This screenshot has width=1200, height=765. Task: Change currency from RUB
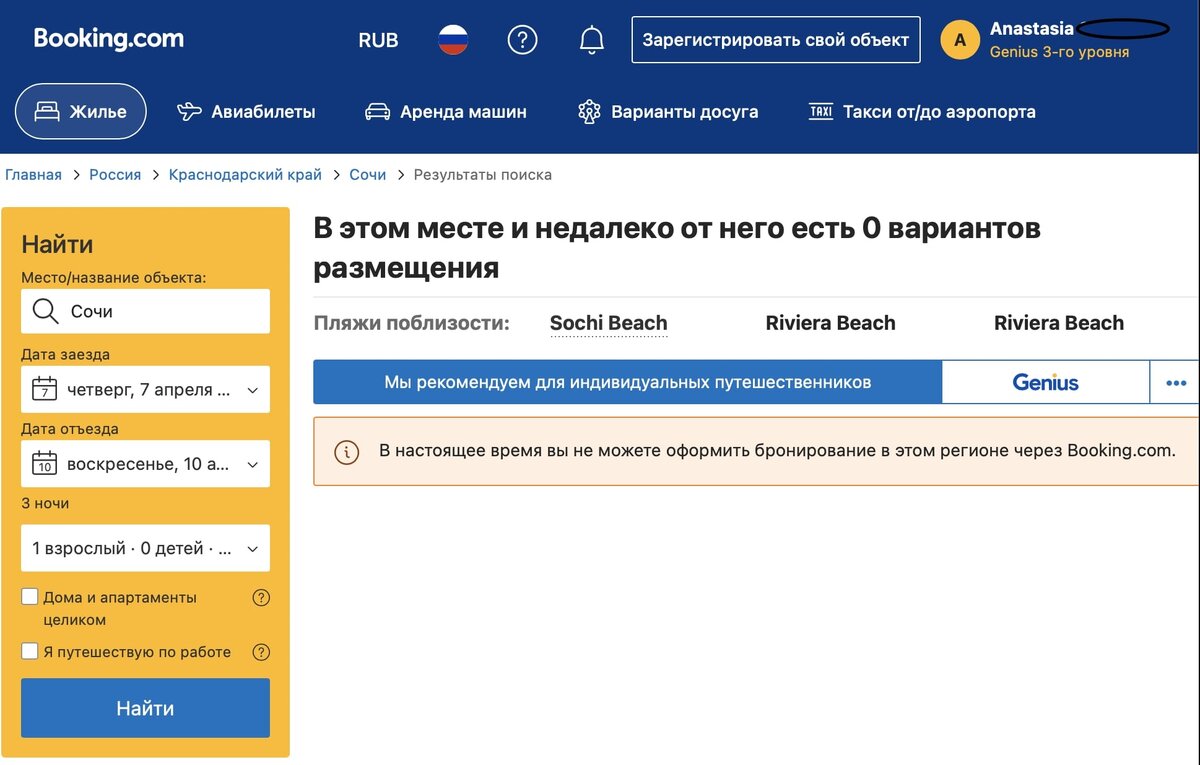[x=378, y=40]
